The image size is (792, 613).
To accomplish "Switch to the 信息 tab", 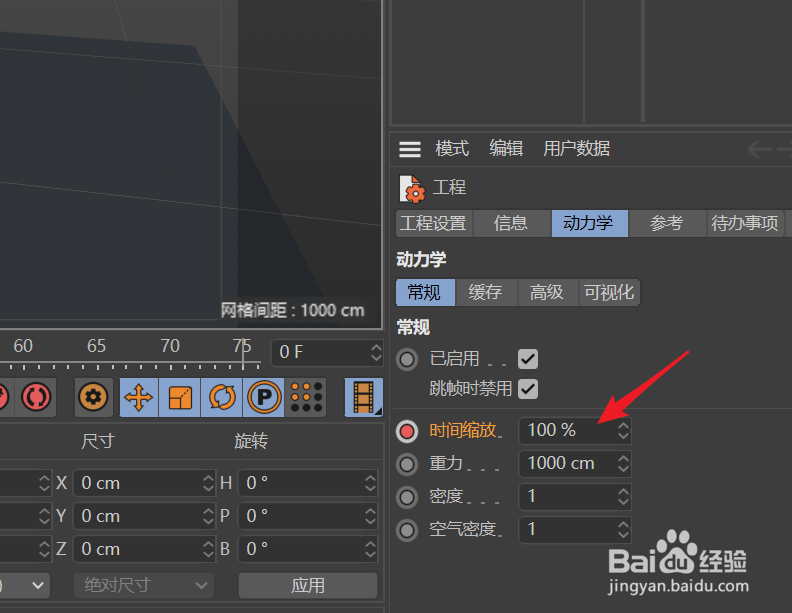I will (x=512, y=223).
